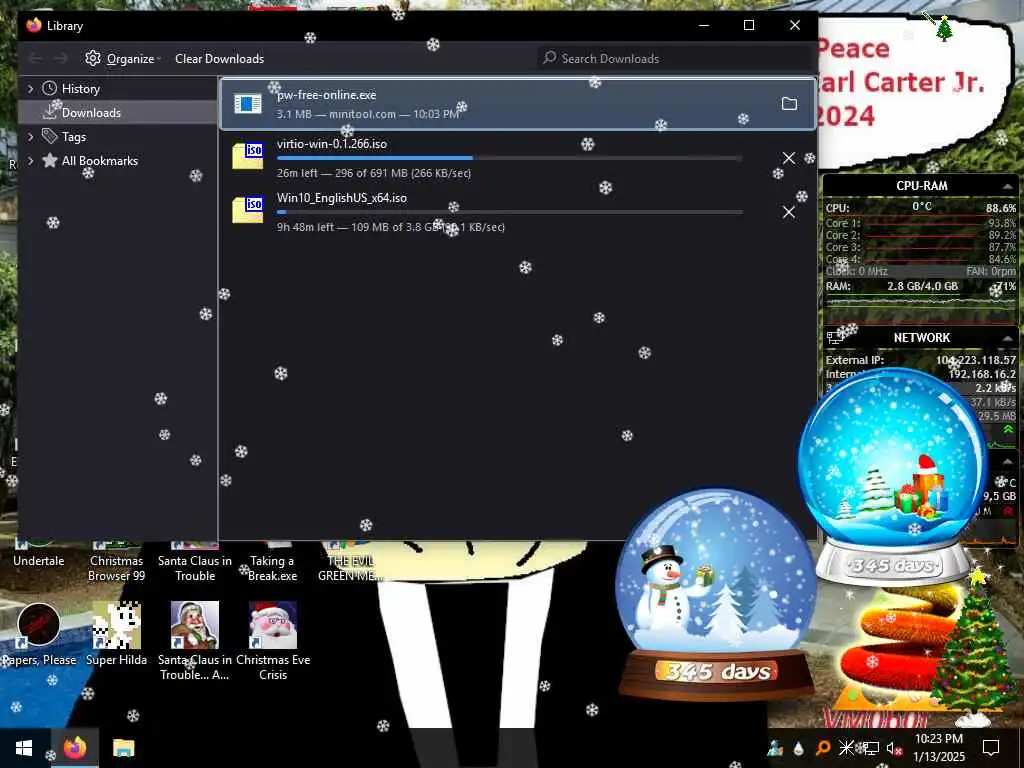The height and width of the screenshot is (768, 1024).
Task: Open the Windows Start menu
Action: pos(24,748)
